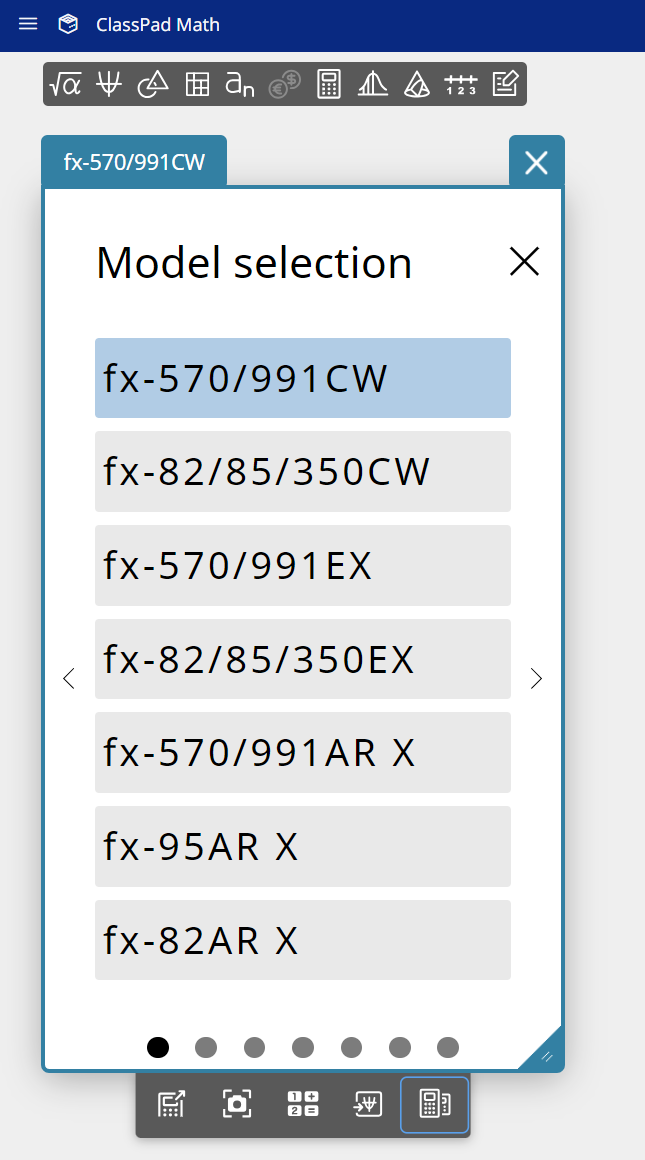Open the Graphing tool in the top toolbar
Screen dimensions: 645x1160
tap(108, 84)
